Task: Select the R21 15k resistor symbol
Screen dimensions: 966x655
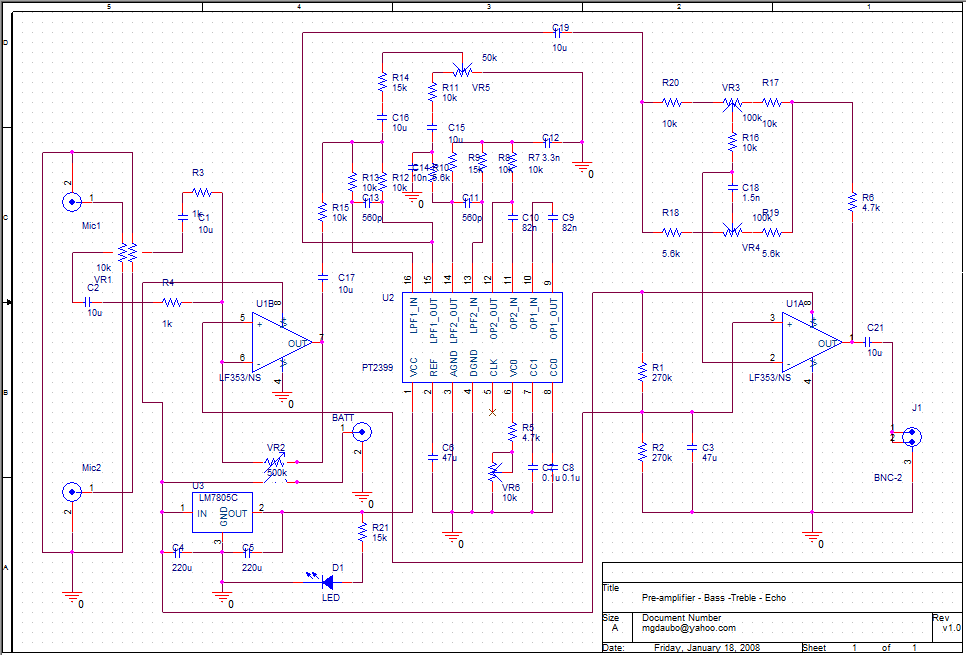Action: (x=362, y=532)
